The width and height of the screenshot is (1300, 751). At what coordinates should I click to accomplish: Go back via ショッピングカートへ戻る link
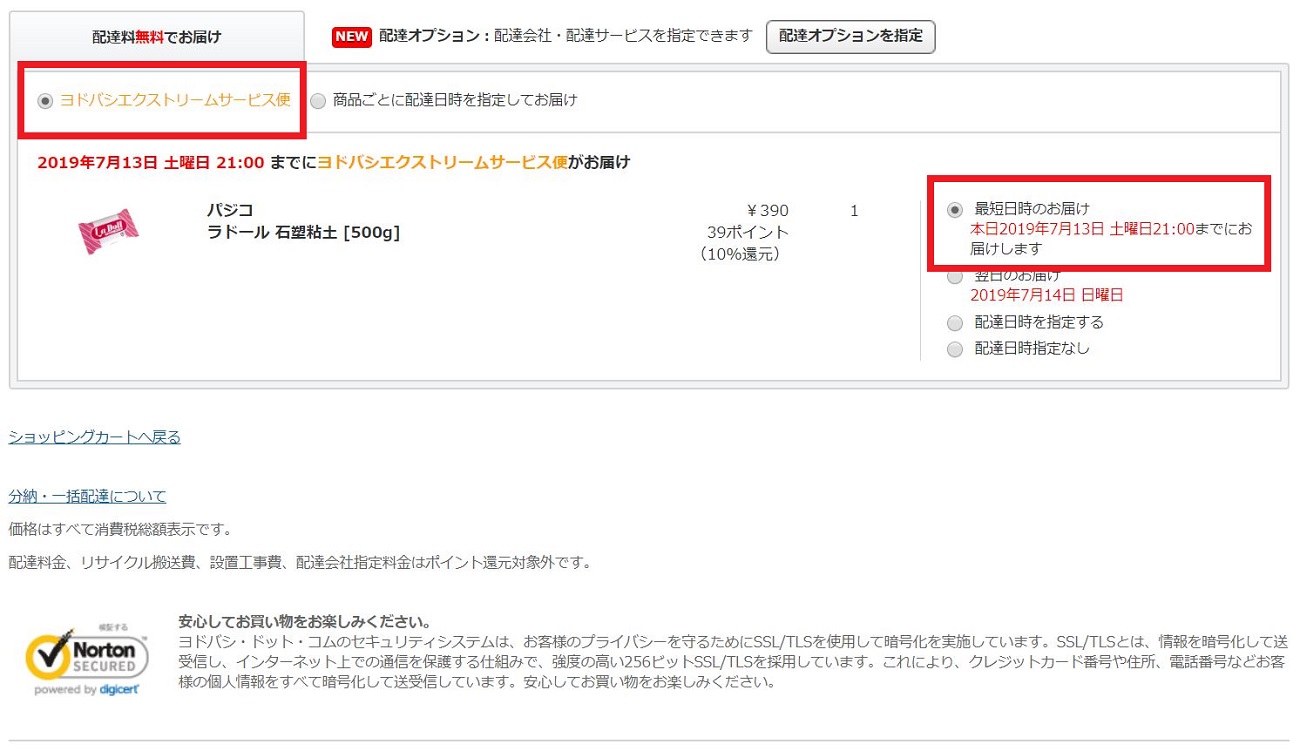coord(95,437)
